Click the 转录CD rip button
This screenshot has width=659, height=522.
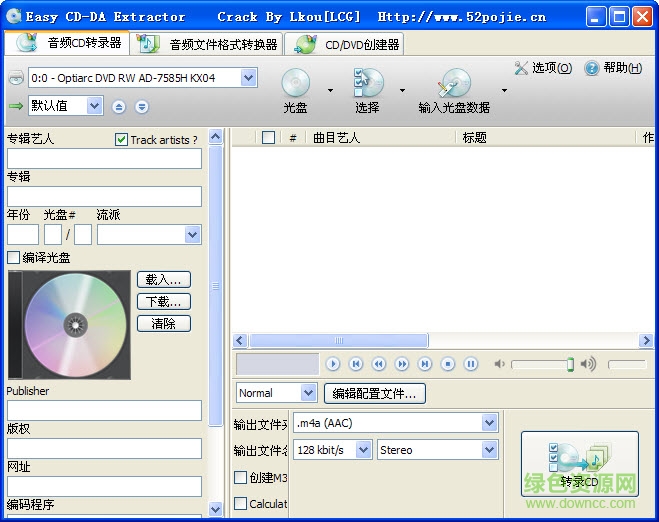(x=579, y=465)
